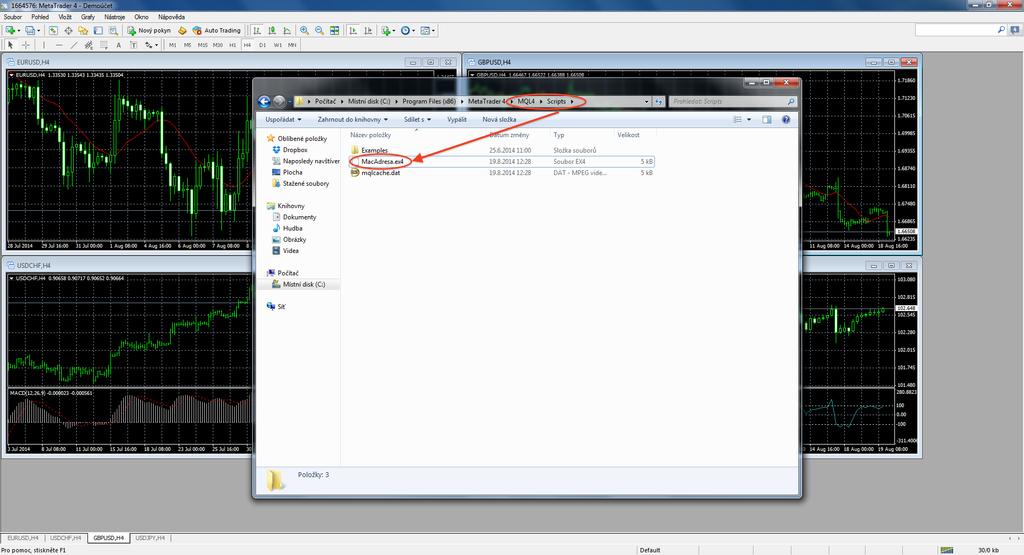Select the cursor arrow tool
This screenshot has width=1024, height=555.
(x=10, y=45)
